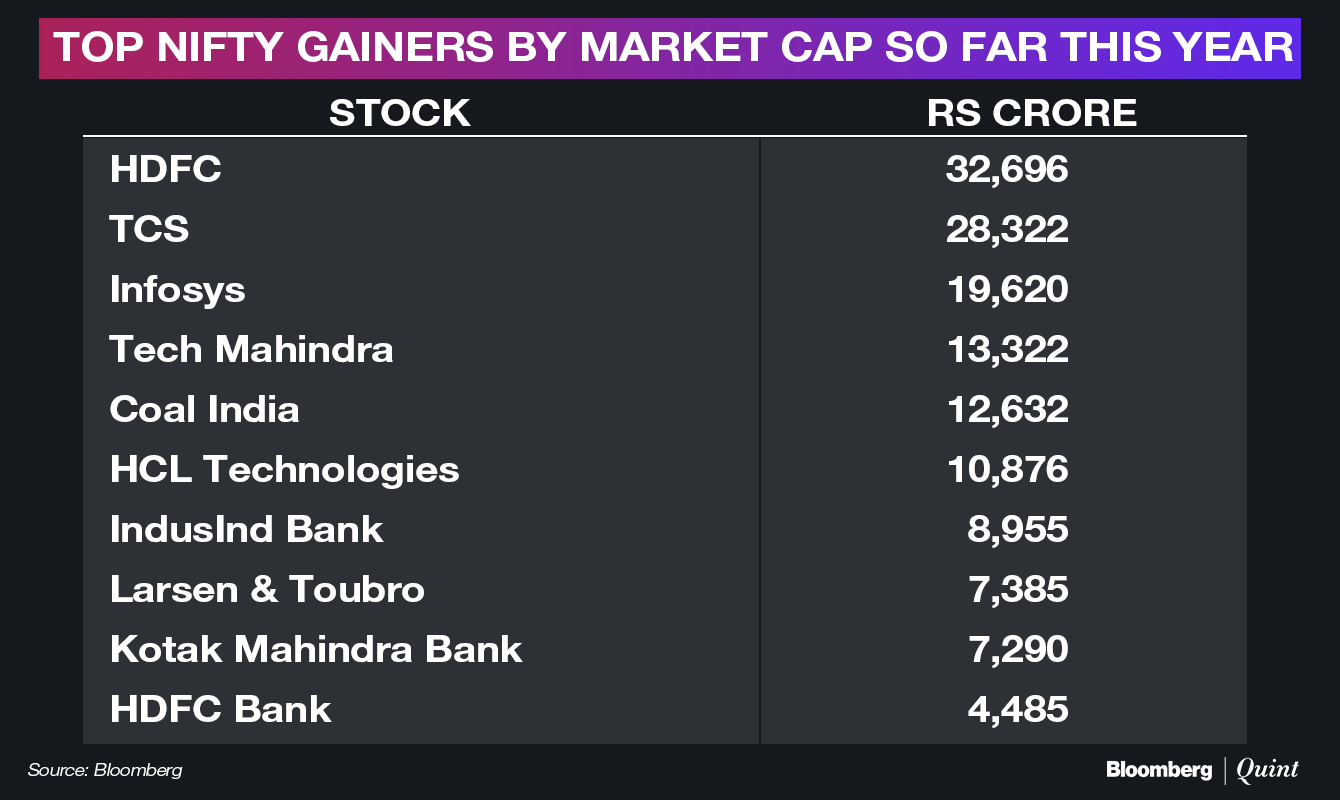
Task: Click the 32,696 value for HDFC
Action: pos(1007,170)
